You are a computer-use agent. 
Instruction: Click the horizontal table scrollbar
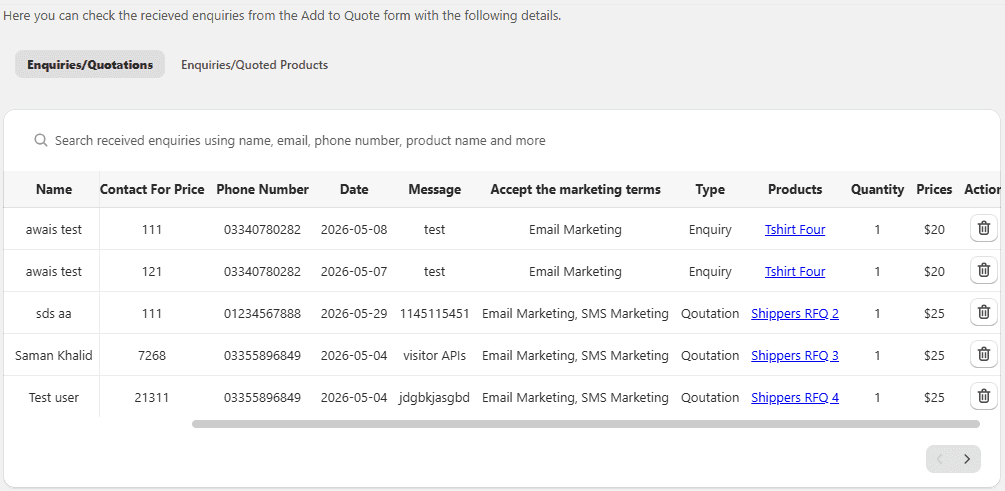coord(586,424)
